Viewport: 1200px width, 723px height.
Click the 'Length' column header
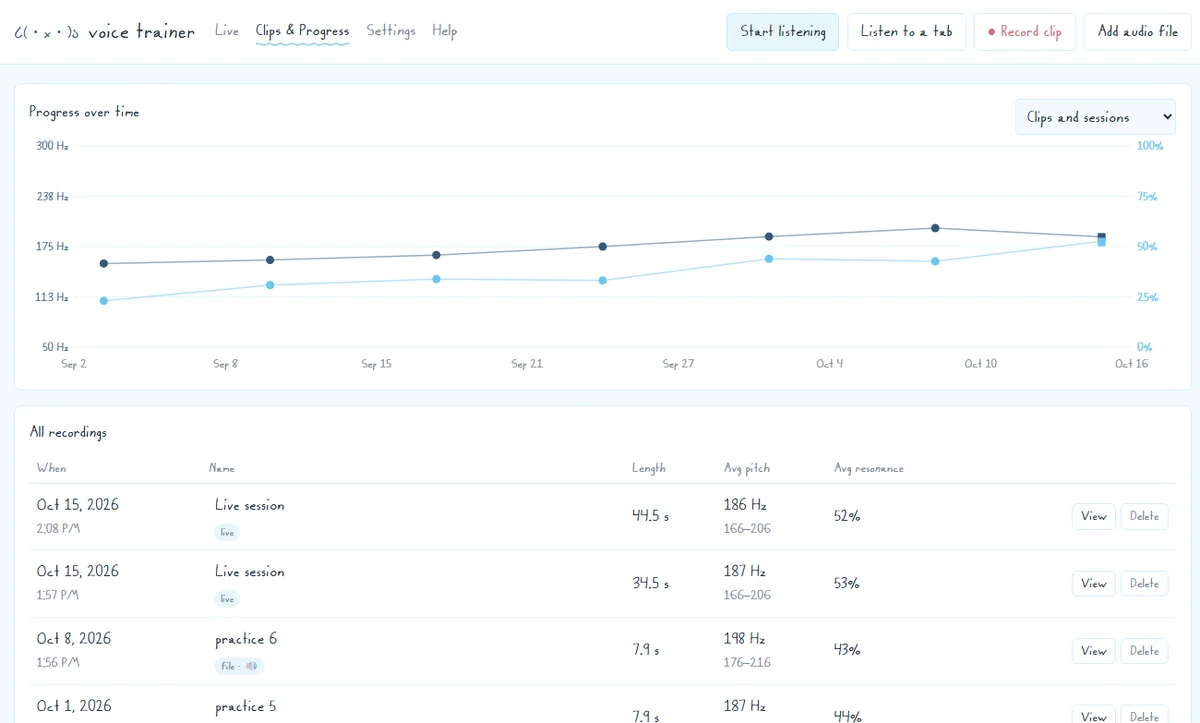point(648,468)
